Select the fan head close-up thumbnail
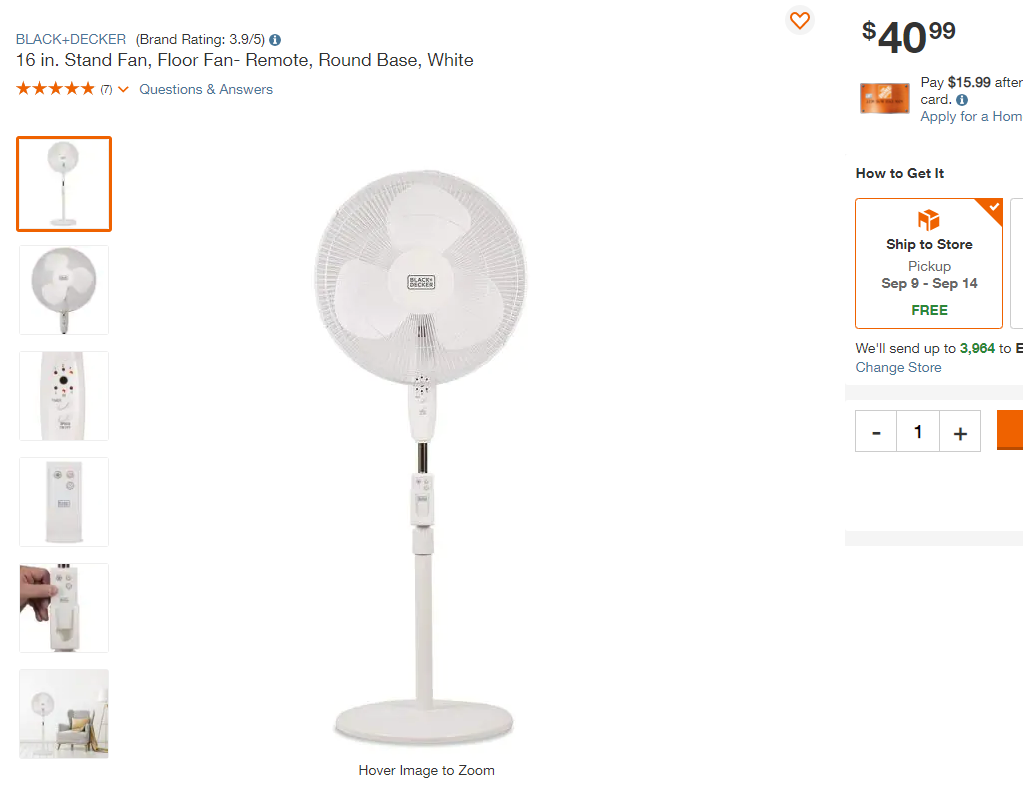This screenshot has height=793, width=1023. coord(64,290)
